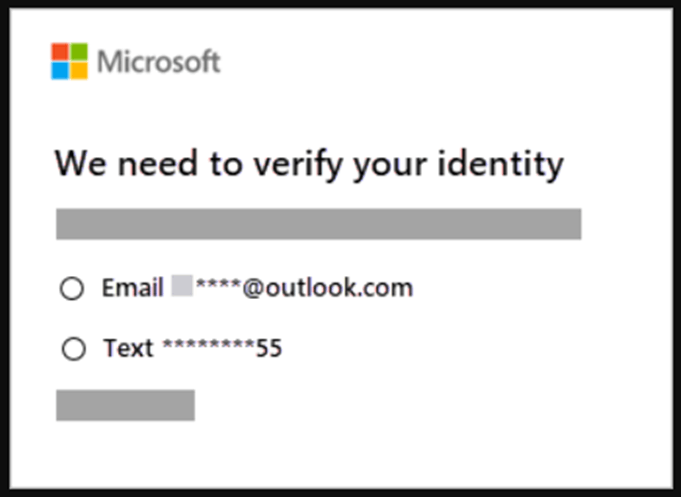This screenshot has height=497, width=681.
Task: Click the asterisks in the phone number
Action: 208,345
